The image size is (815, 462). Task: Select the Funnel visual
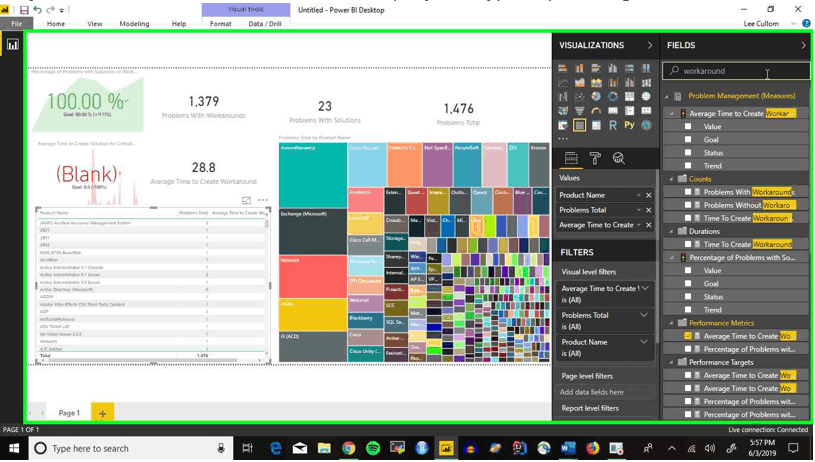[580, 110]
